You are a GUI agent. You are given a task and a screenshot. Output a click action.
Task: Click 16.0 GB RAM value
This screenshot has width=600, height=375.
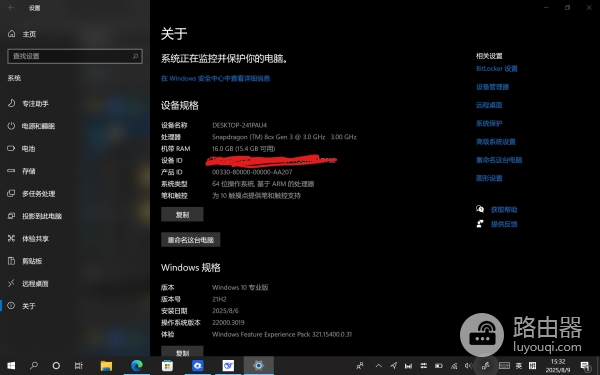point(243,149)
